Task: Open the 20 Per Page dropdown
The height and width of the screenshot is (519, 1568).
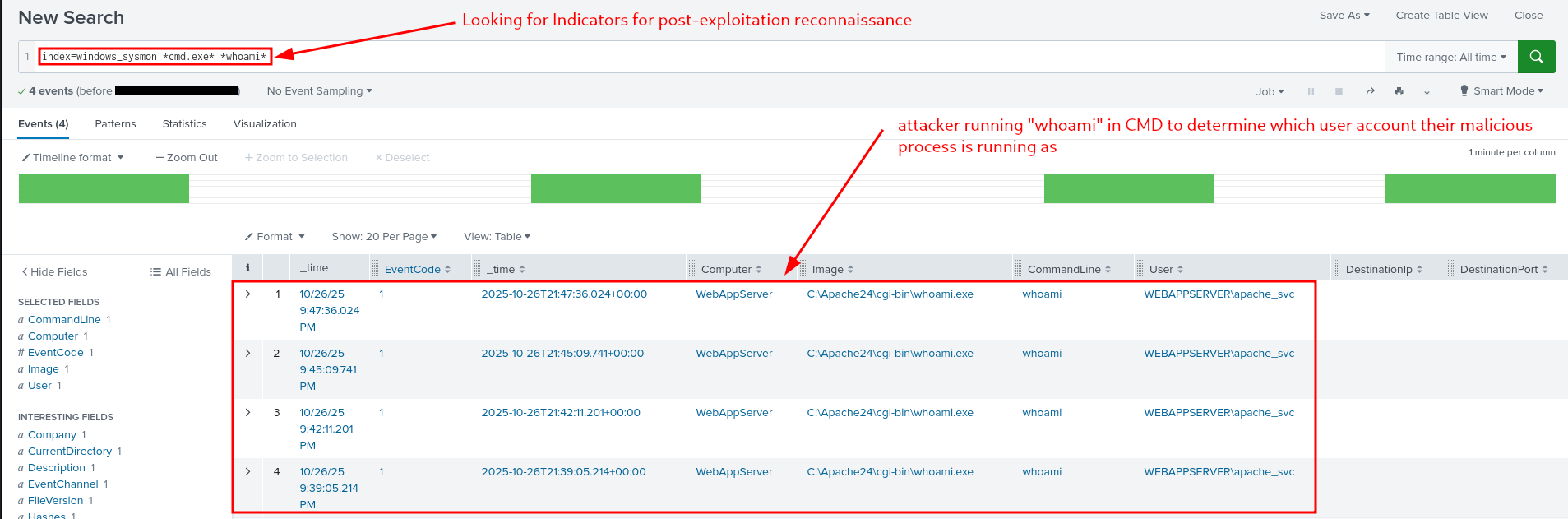Action: click(x=384, y=236)
